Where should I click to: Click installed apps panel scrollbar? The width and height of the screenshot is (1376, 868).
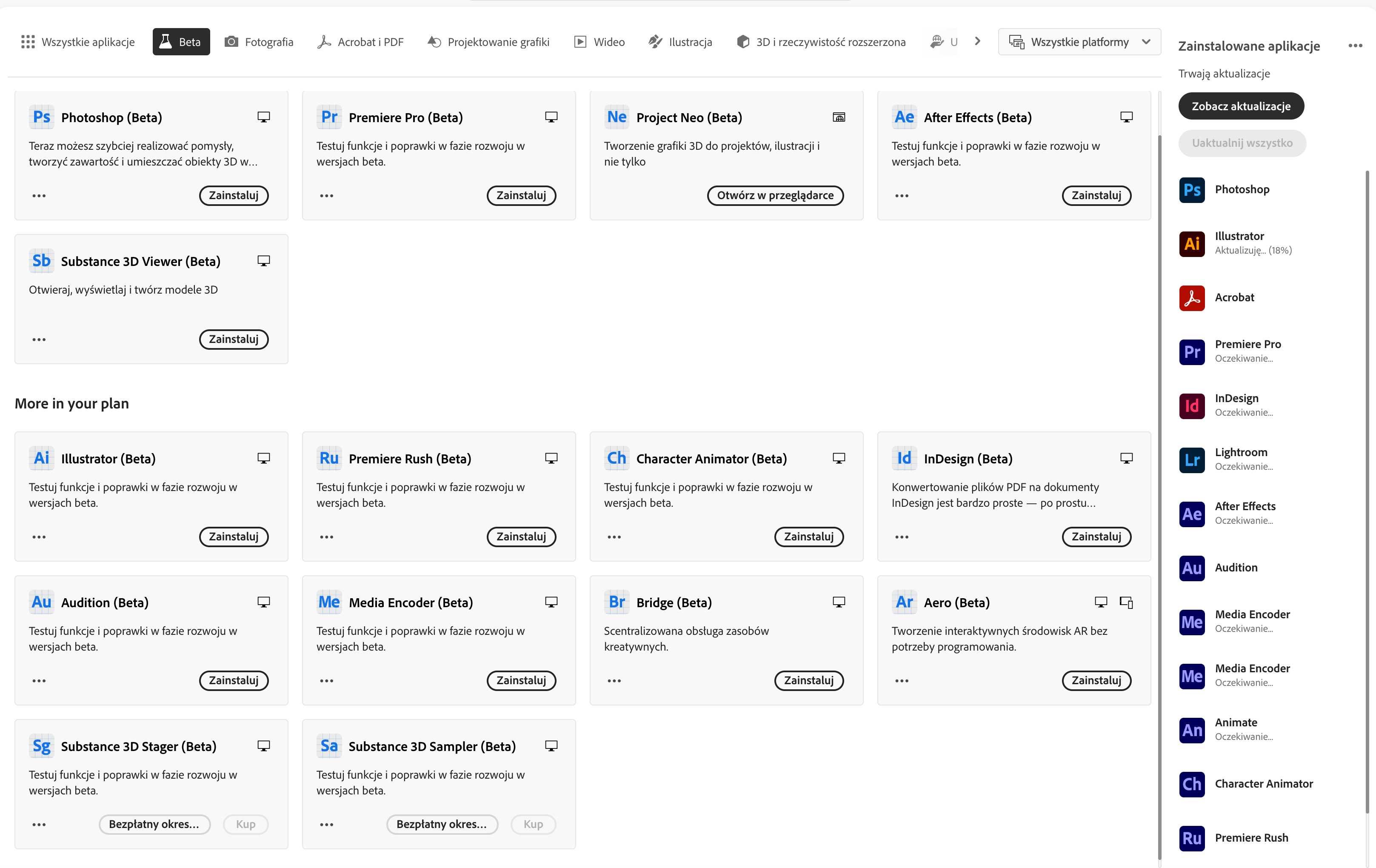[x=1367, y=491]
